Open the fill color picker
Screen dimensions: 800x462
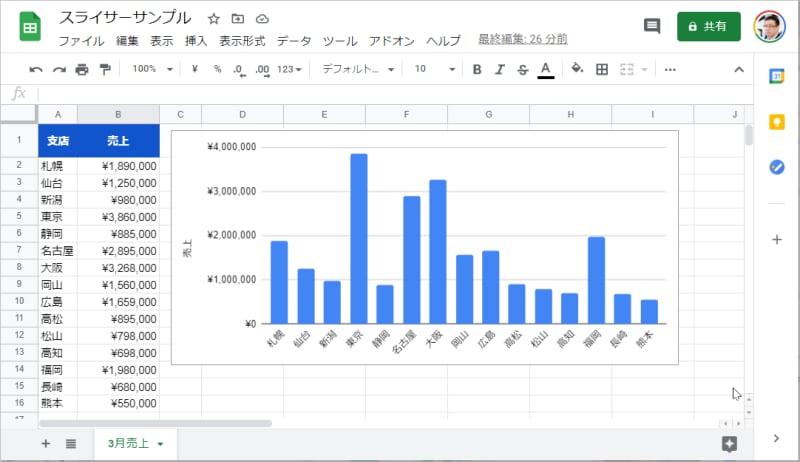577,68
